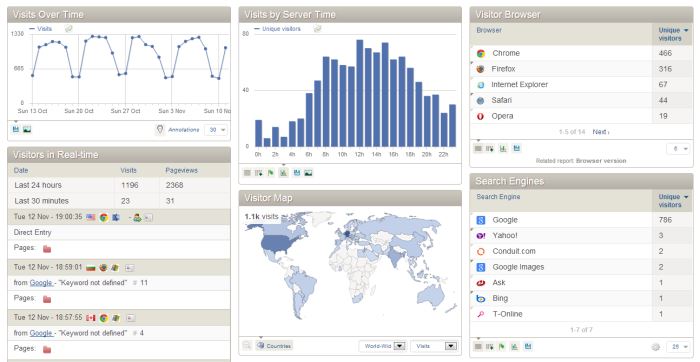Screen dimensions: 700x362
Task: Click export icon in Visitor Browser widget
Action: pos(517,149)
